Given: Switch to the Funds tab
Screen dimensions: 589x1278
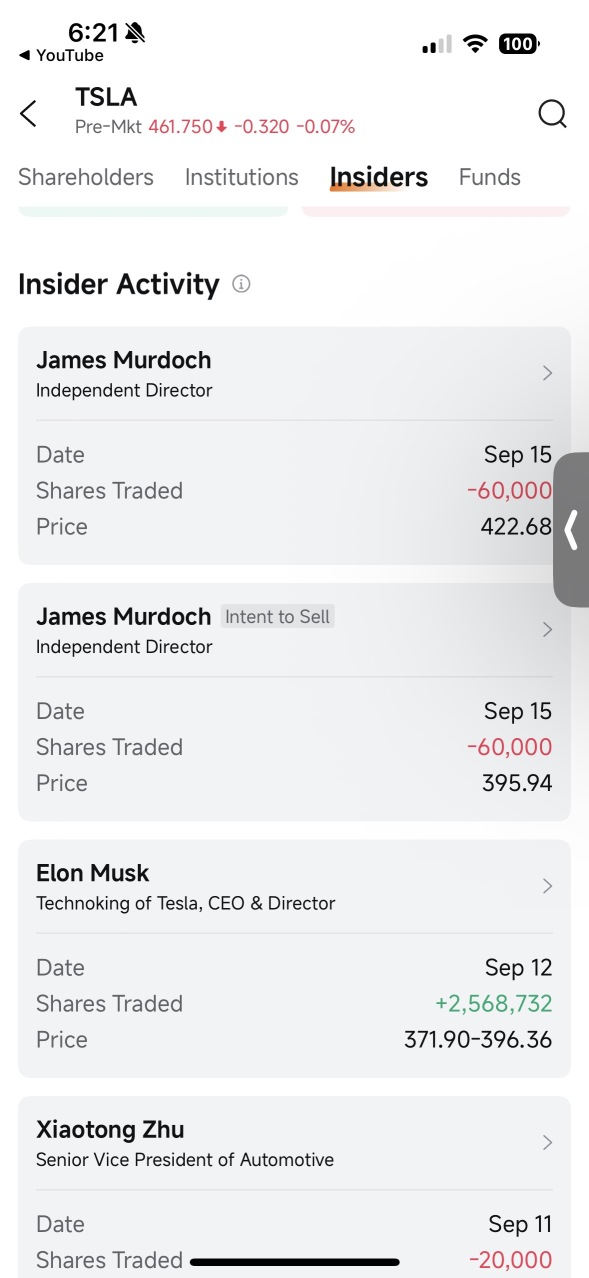Looking at the screenshot, I should pyautogui.click(x=489, y=176).
